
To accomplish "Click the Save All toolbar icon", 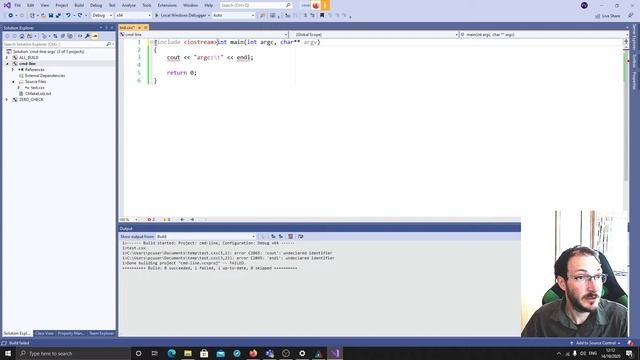I will pos(58,16).
